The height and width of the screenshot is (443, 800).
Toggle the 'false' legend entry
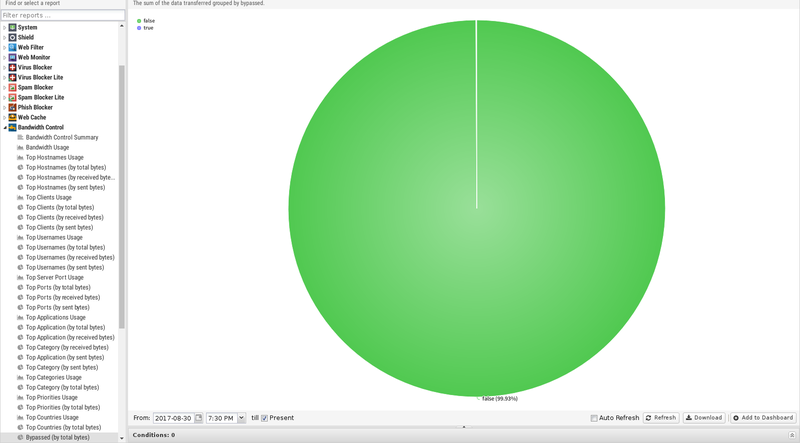coord(146,21)
